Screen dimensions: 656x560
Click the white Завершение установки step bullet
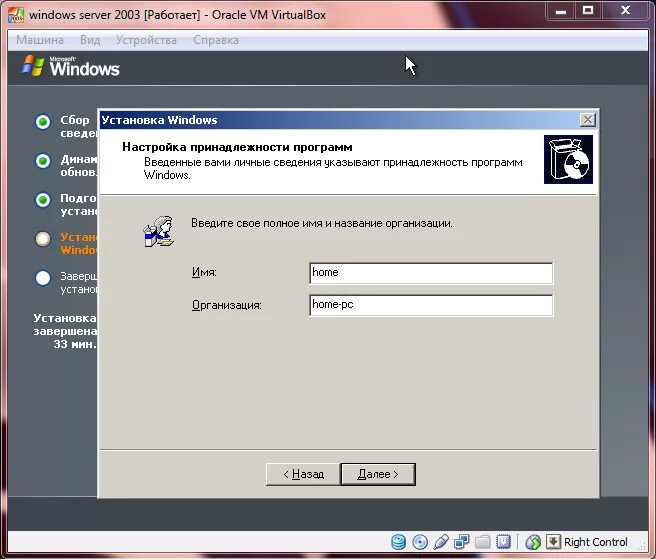(x=43, y=278)
